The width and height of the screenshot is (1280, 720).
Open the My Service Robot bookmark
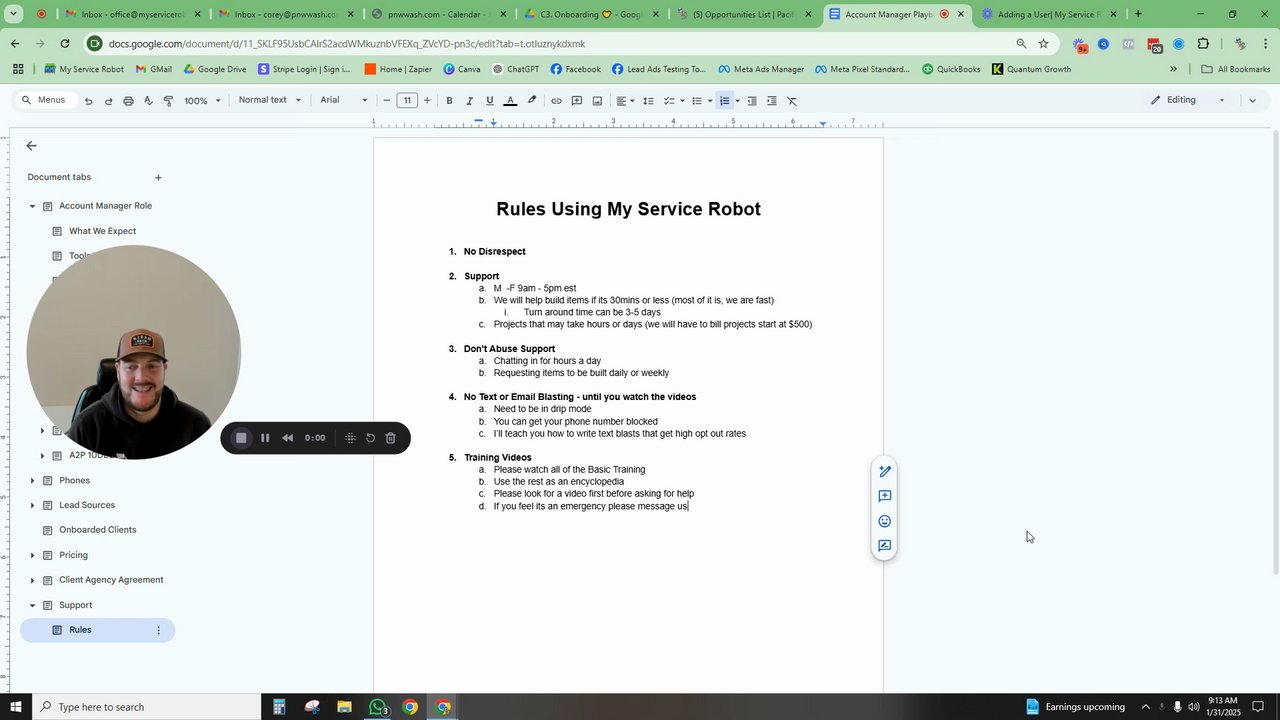tap(84, 69)
